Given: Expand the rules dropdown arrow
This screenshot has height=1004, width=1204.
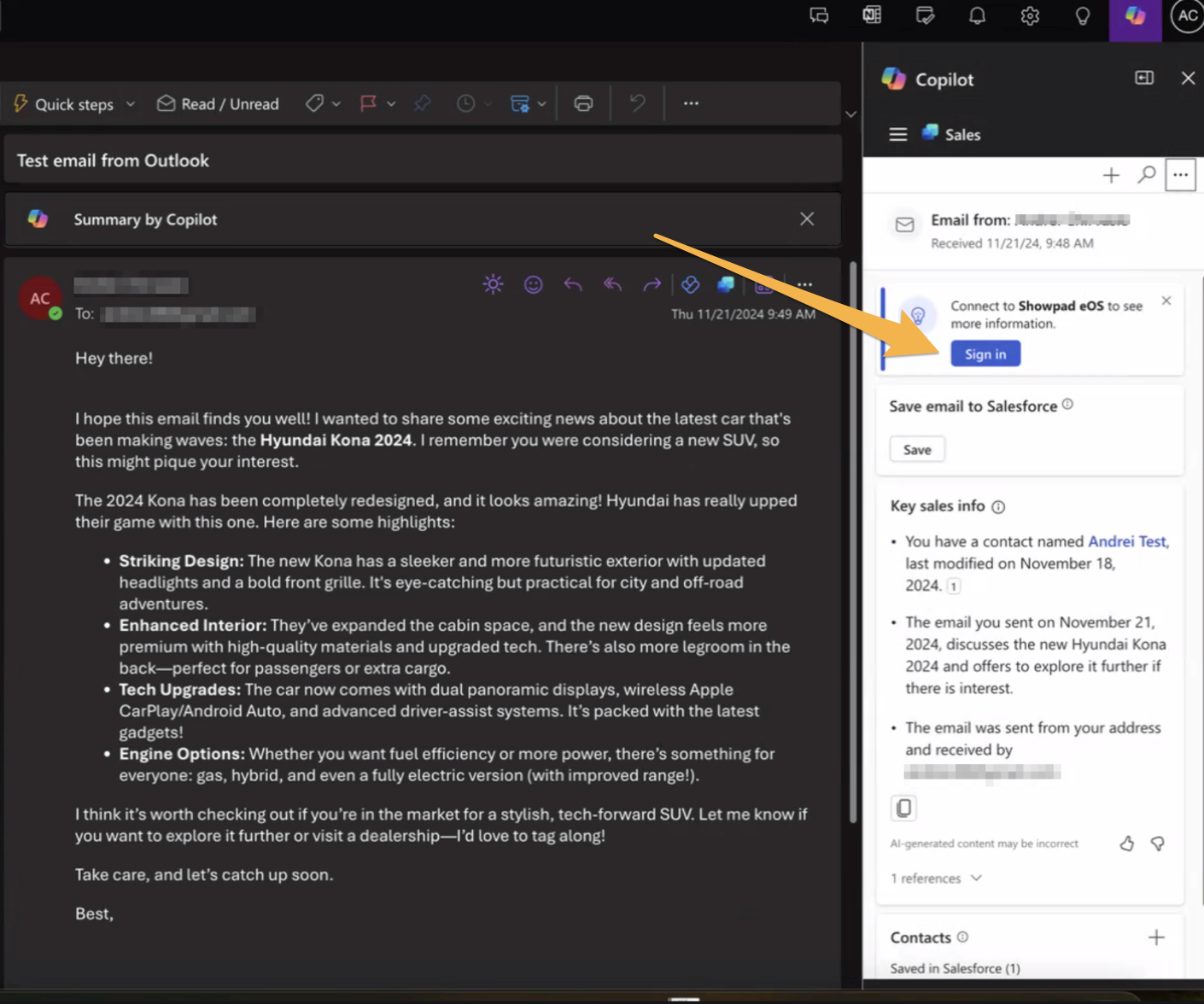Looking at the screenshot, I should click(x=542, y=104).
